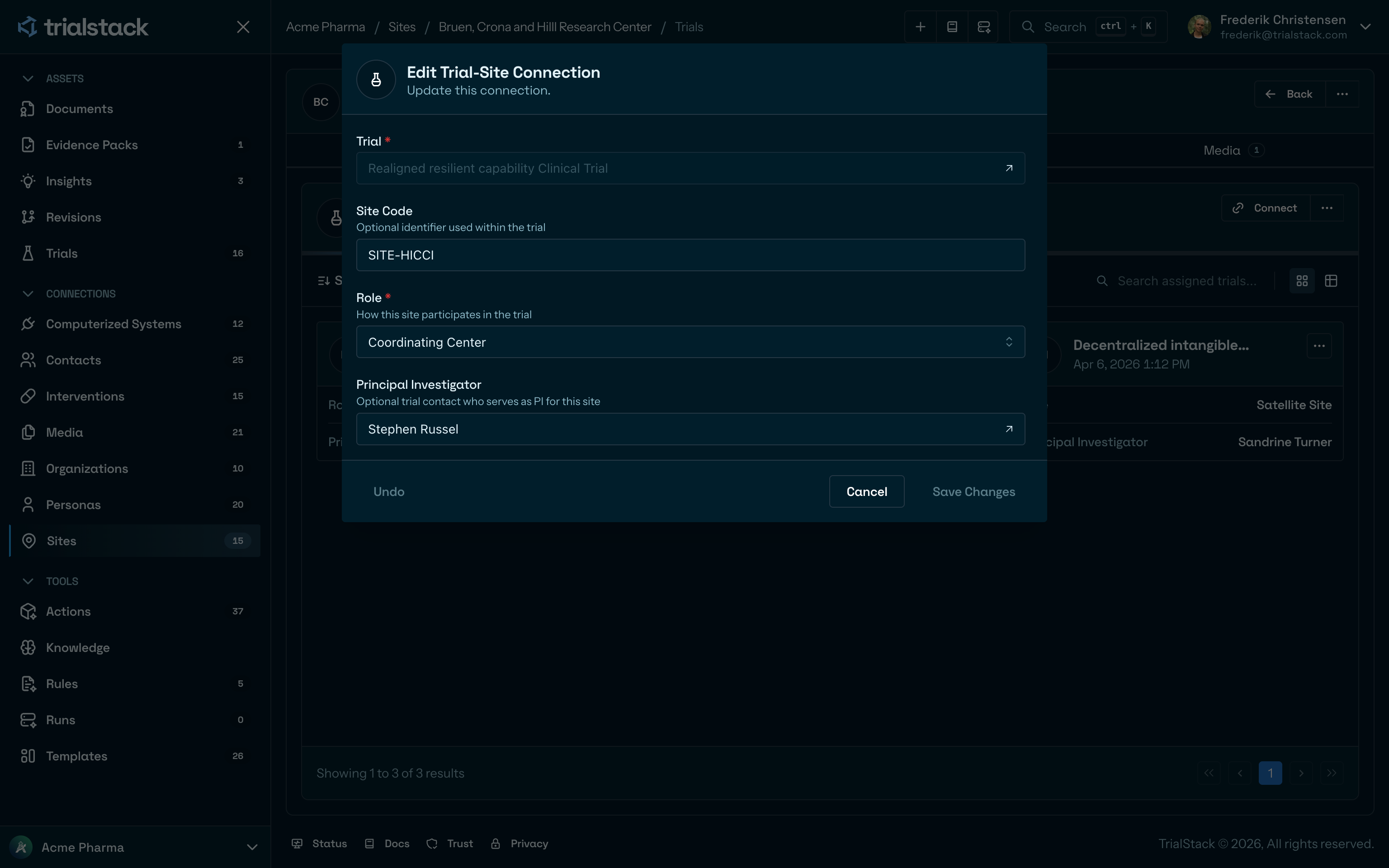Click the Search assigned trials field

point(1187,281)
